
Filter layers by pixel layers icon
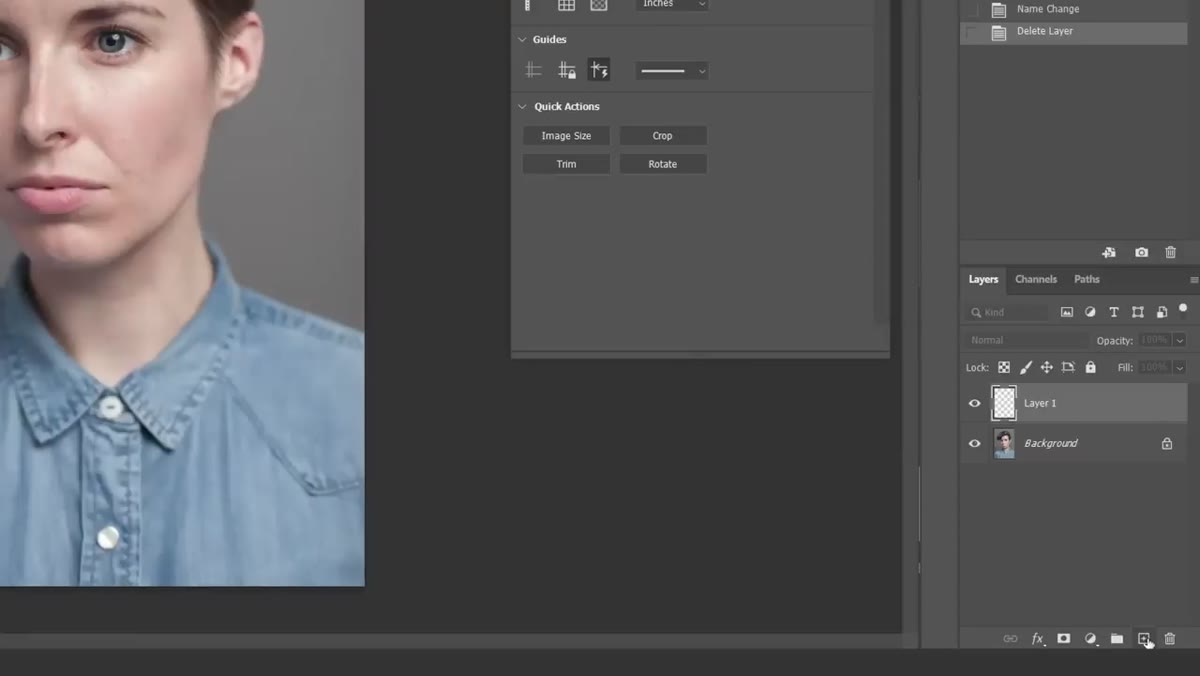(x=1067, y=313)
